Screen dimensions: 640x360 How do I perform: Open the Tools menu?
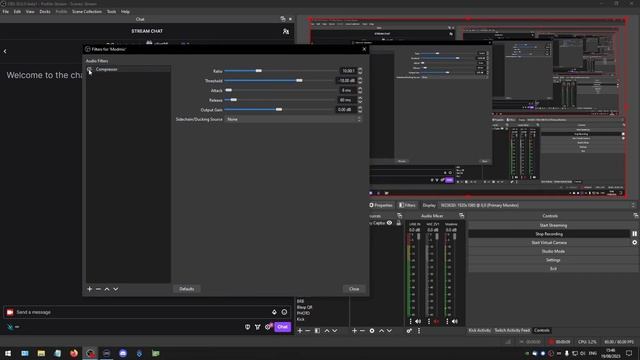click(111, 11)
